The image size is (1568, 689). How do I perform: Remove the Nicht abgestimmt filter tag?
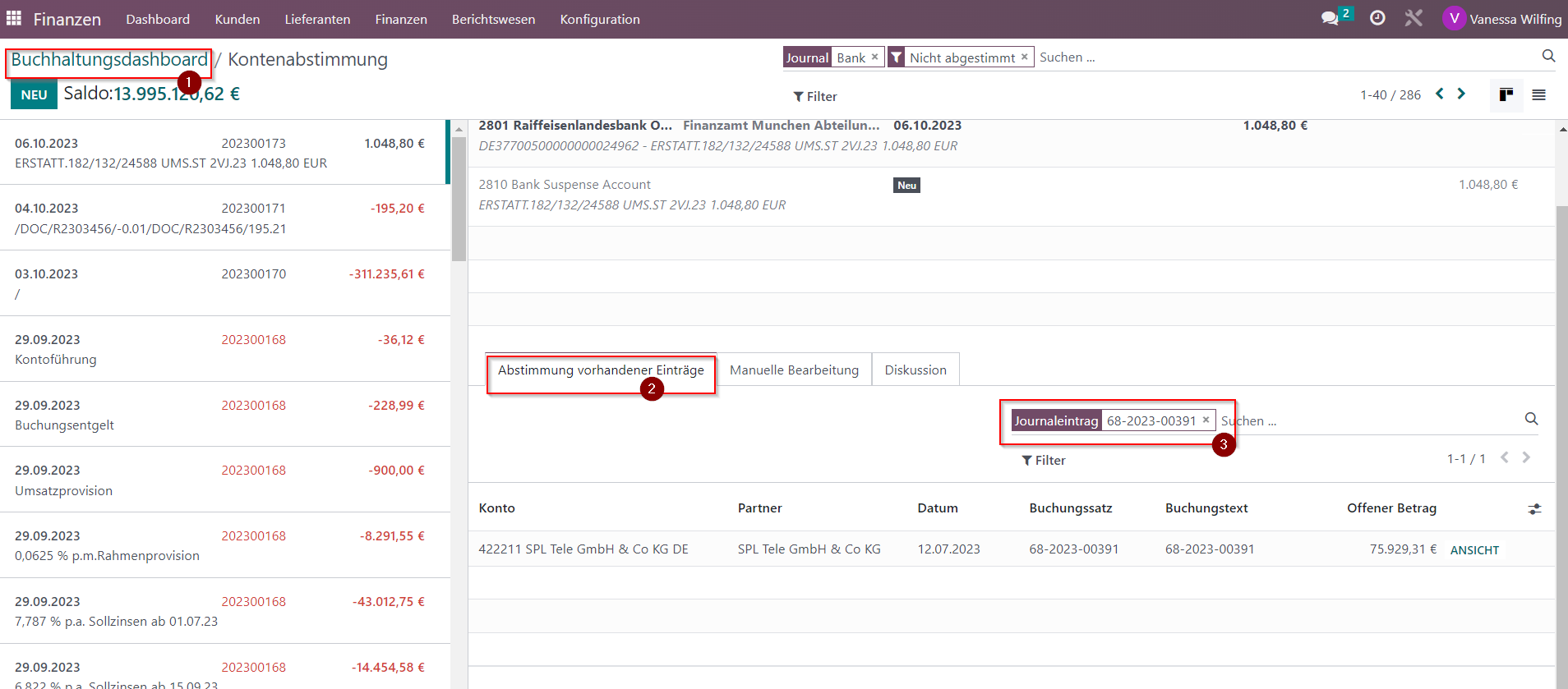[x=1024, y=57]
